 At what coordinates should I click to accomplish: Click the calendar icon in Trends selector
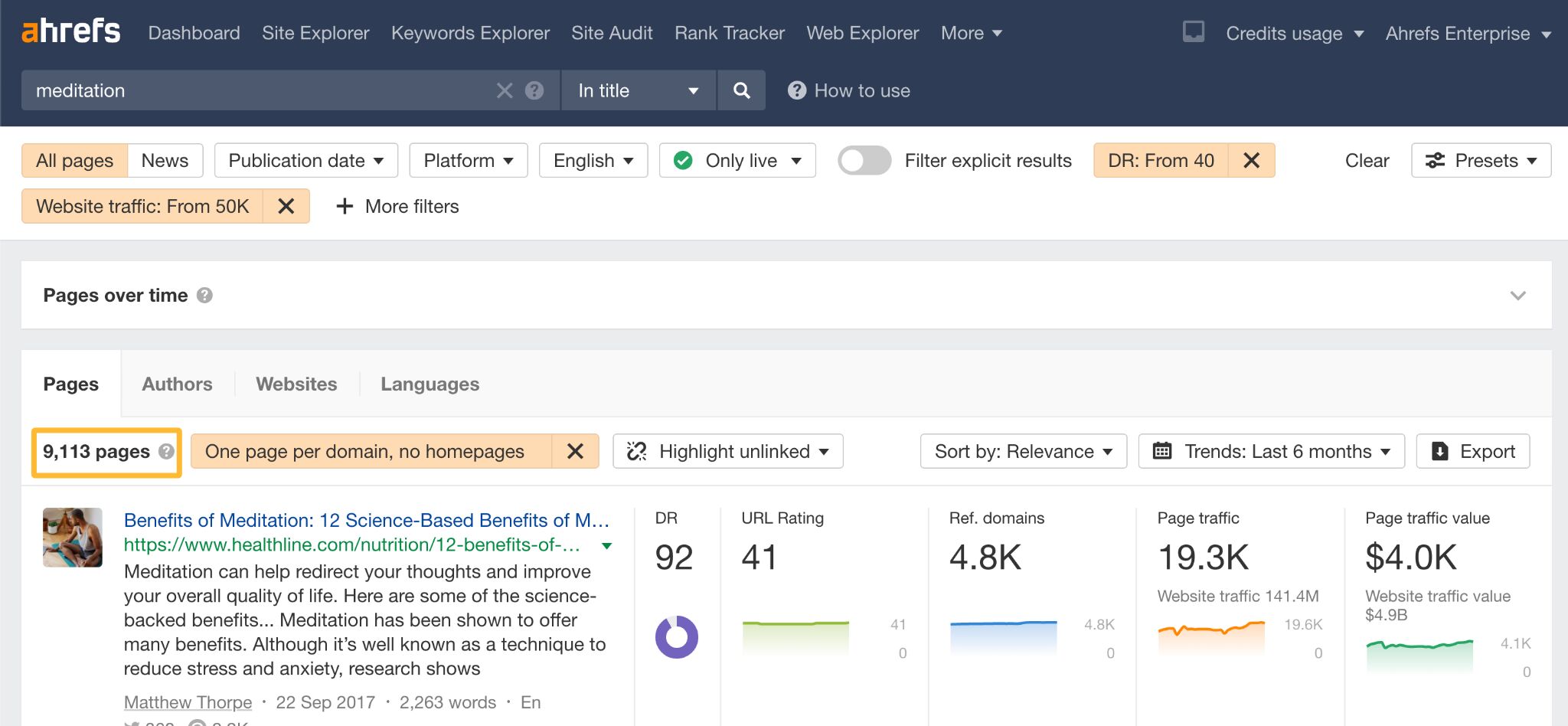tap(1164, 451)
